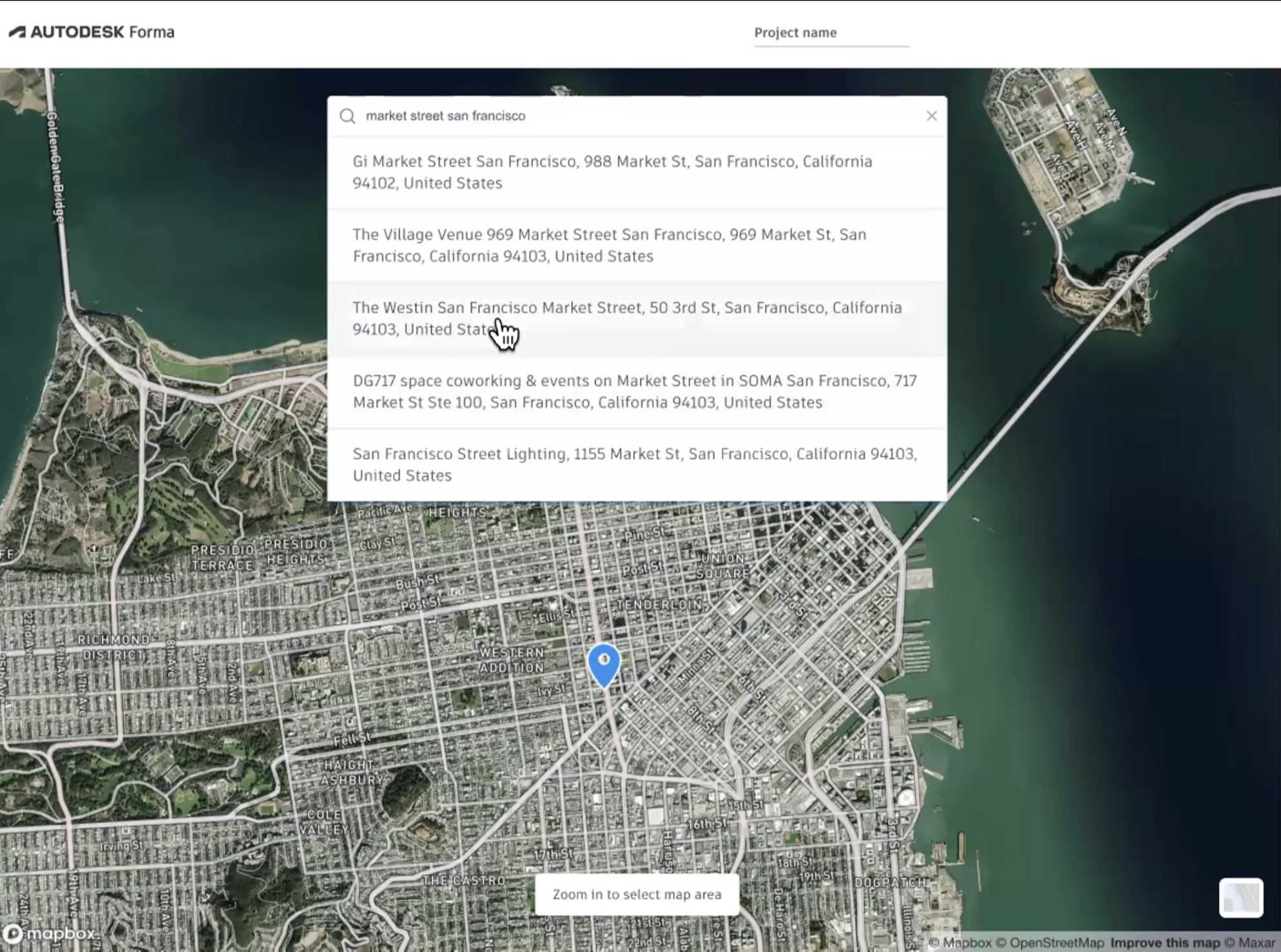Click the 'PRESIDIO HEIGHTS' map label
Viewport: 1281px width, 952px height.
tap(296, 552)
